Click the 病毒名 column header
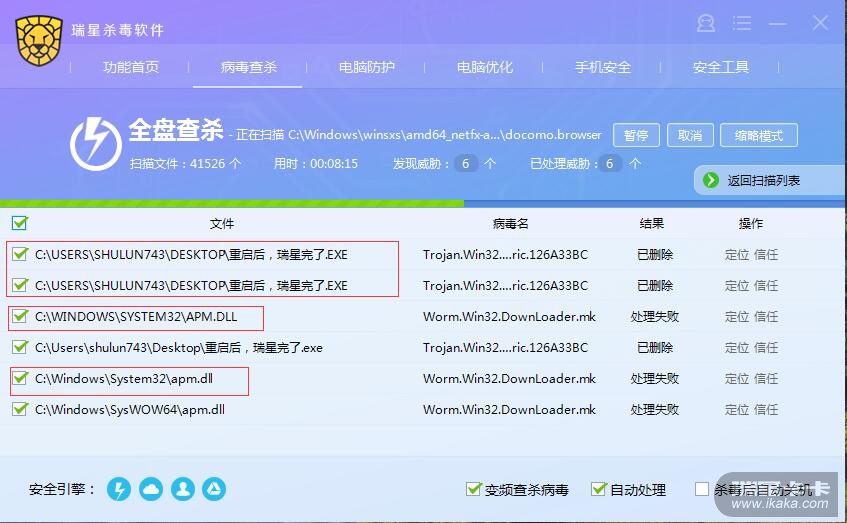Screen dimensions: 847x523 (510, 224)
